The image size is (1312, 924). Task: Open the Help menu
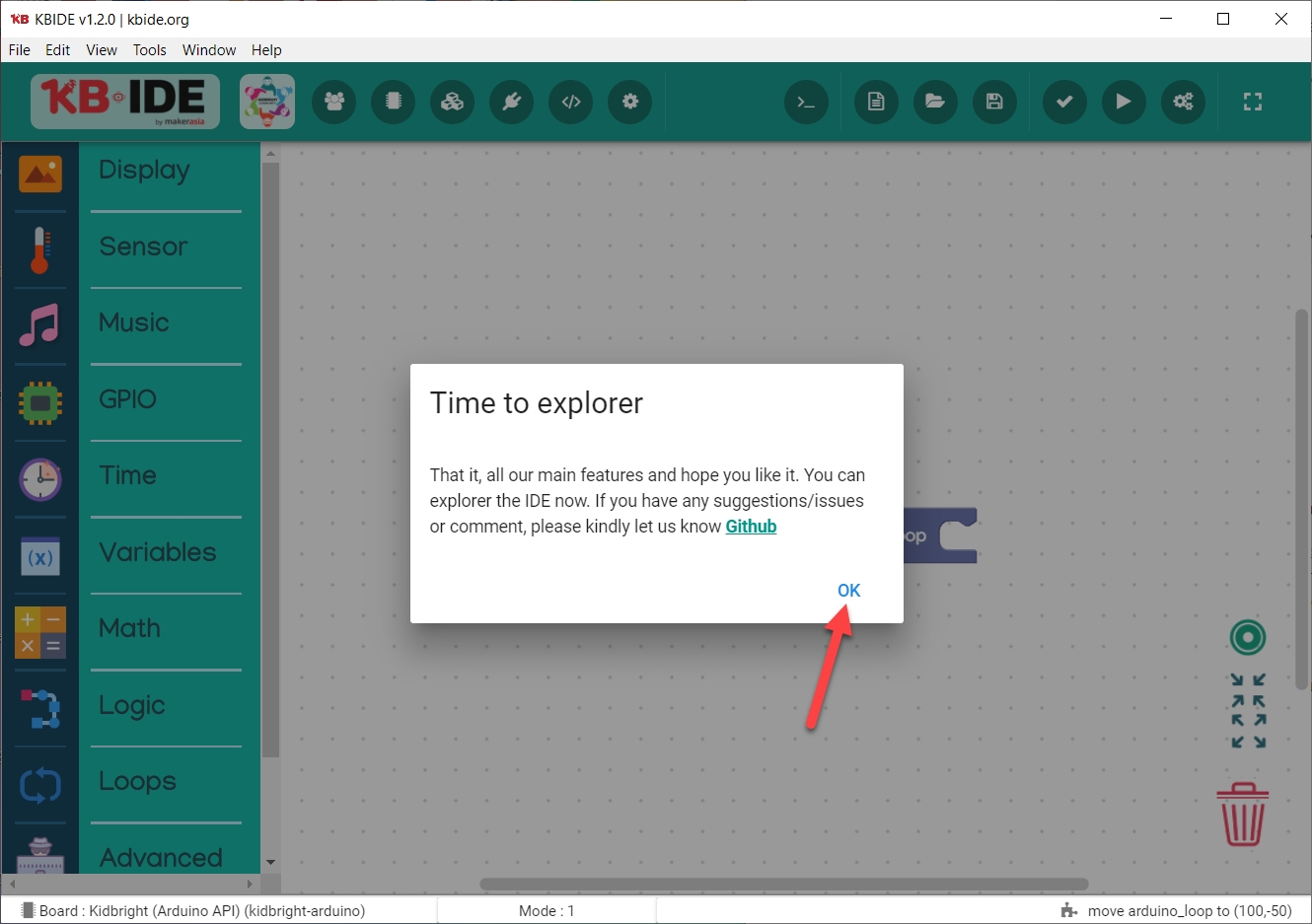pyautogui.click(x=266, y=50)
